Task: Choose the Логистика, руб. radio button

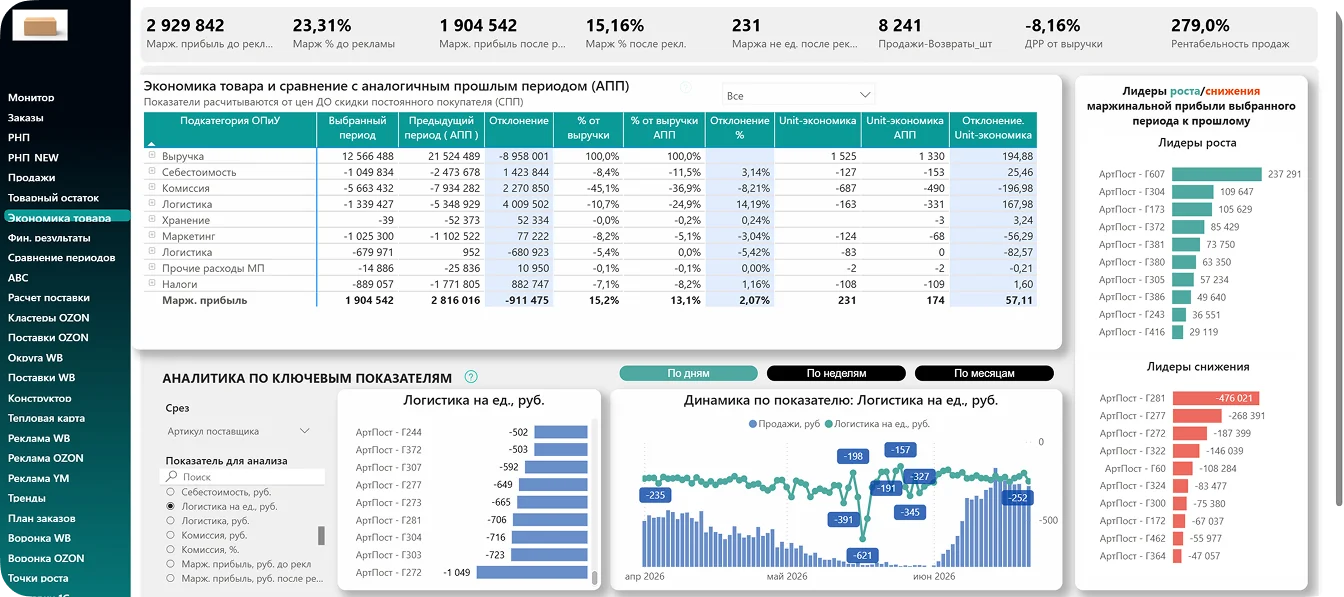Action: (x=171, y=521)
